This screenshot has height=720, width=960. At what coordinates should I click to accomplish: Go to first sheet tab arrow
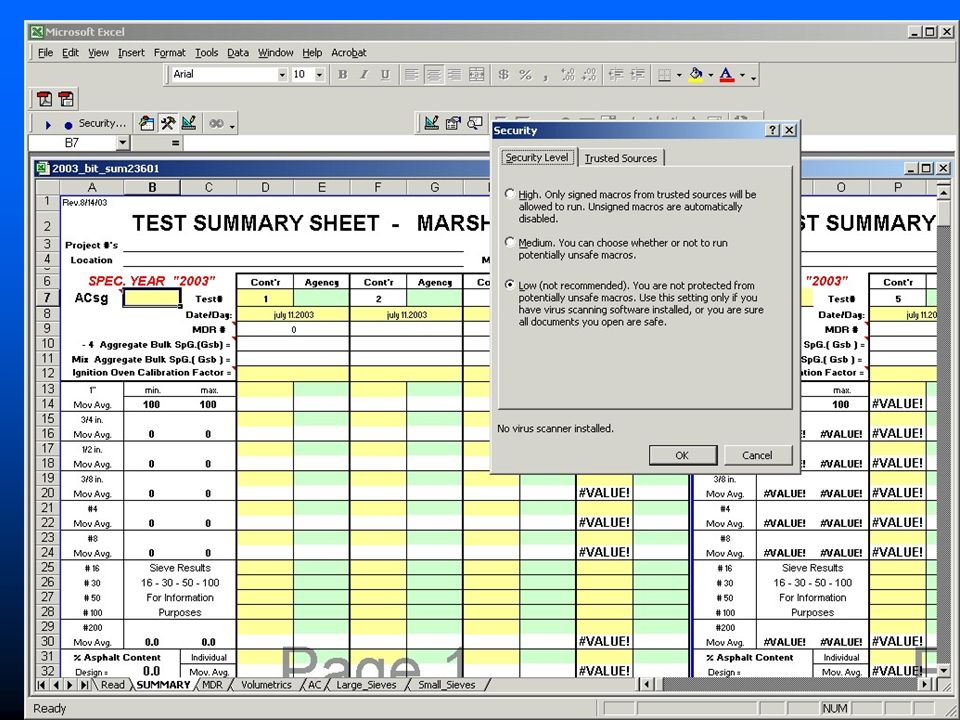(42, 684)
